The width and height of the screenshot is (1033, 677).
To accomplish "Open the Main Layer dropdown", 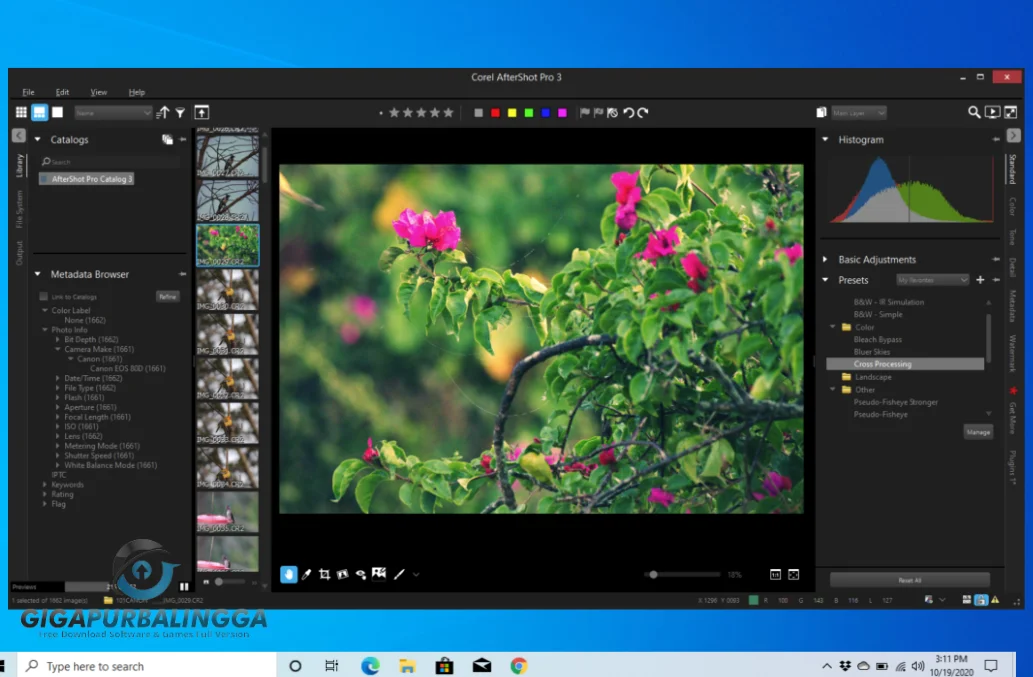I will point(858,113).
